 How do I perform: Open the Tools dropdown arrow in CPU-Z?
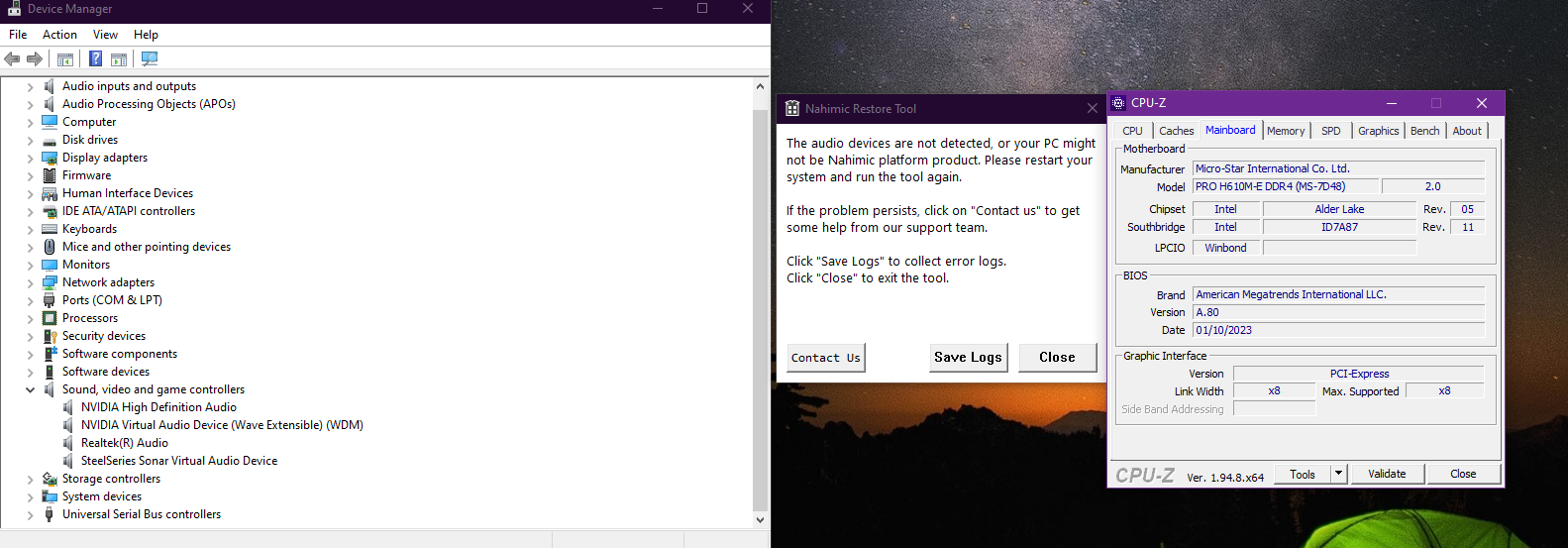[x=1338, y=474]
